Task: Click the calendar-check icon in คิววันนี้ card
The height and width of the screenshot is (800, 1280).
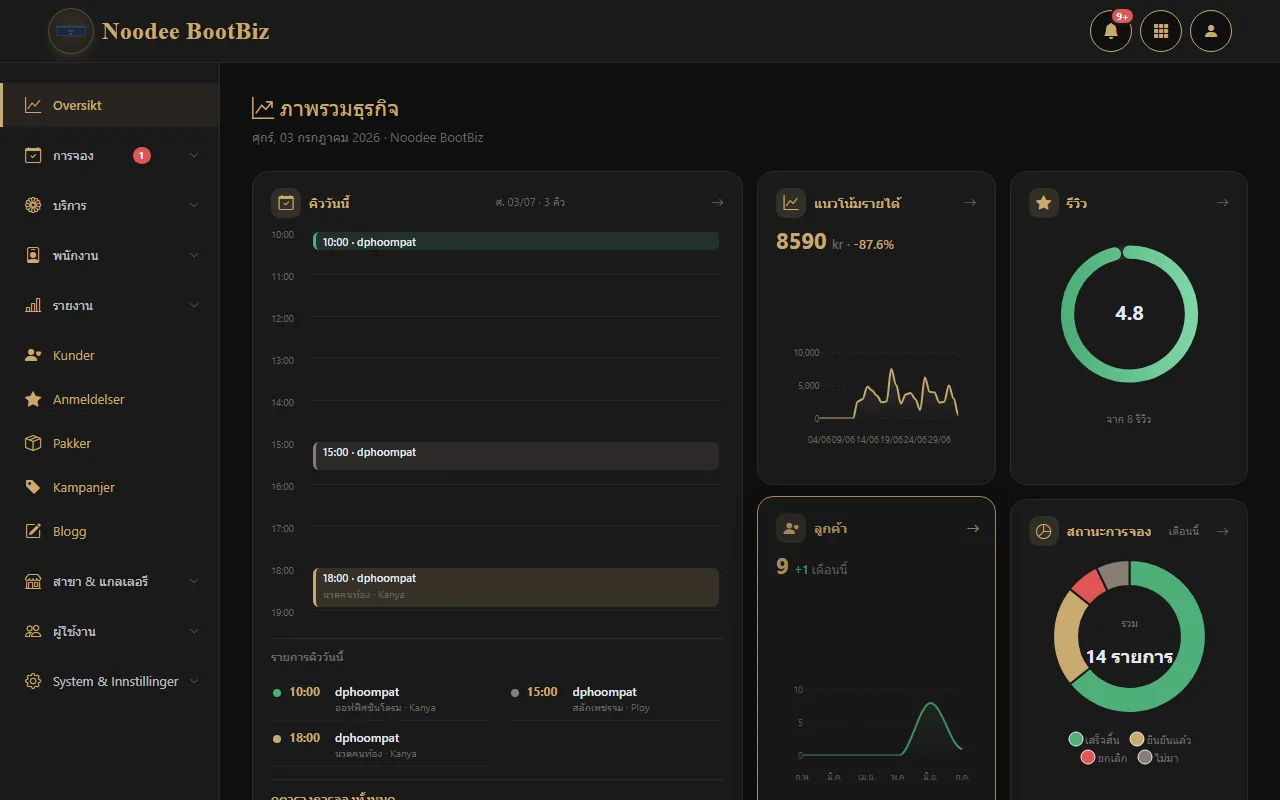Action: [286, 203]
